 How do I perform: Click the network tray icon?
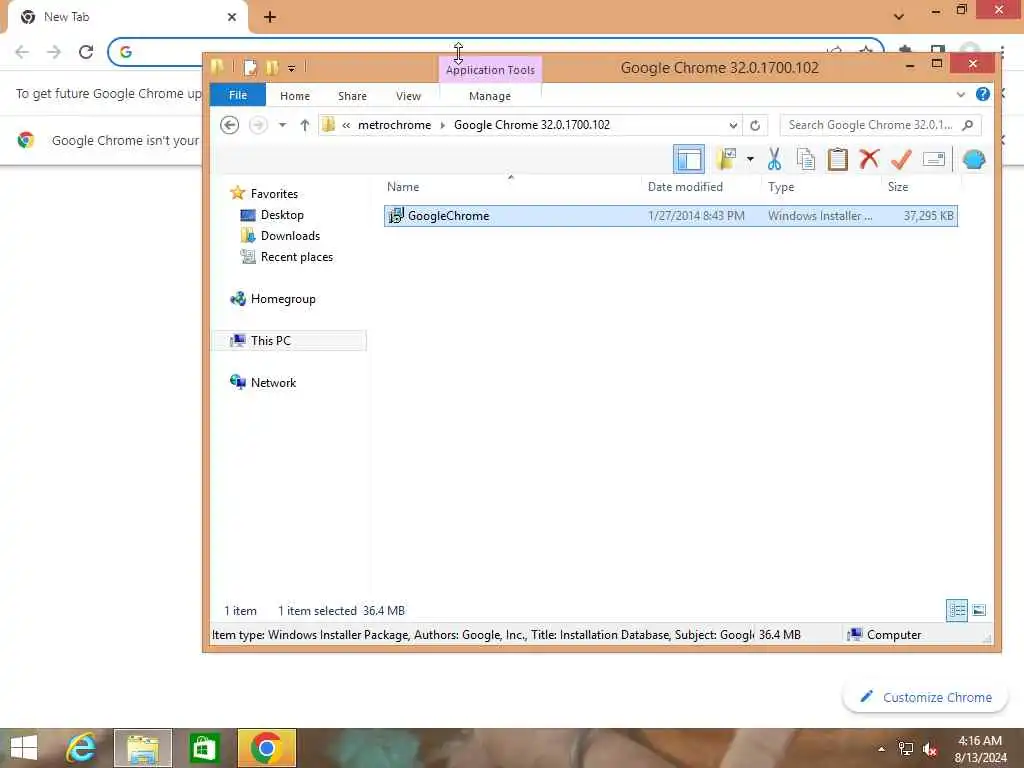pos(906,749)
